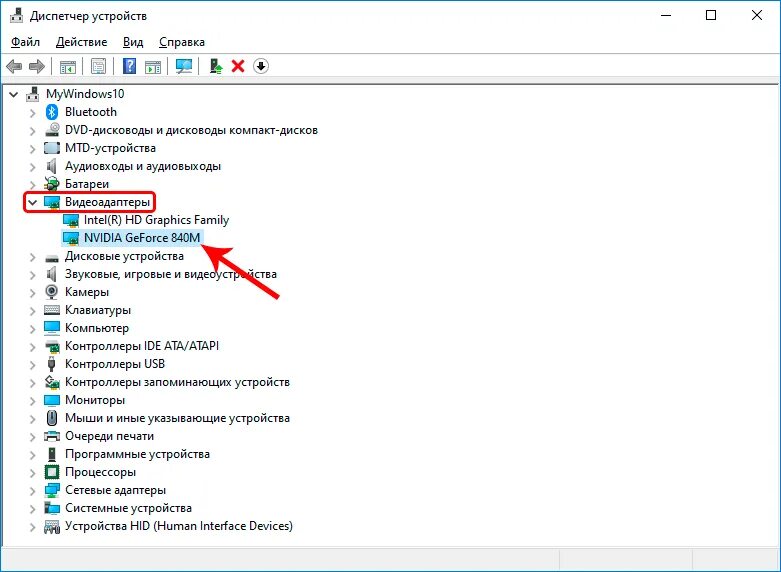The width and height of the screenshot is (781, 572).
Task: Click the Очереди печати printer icon
Action: pos(52,436)
